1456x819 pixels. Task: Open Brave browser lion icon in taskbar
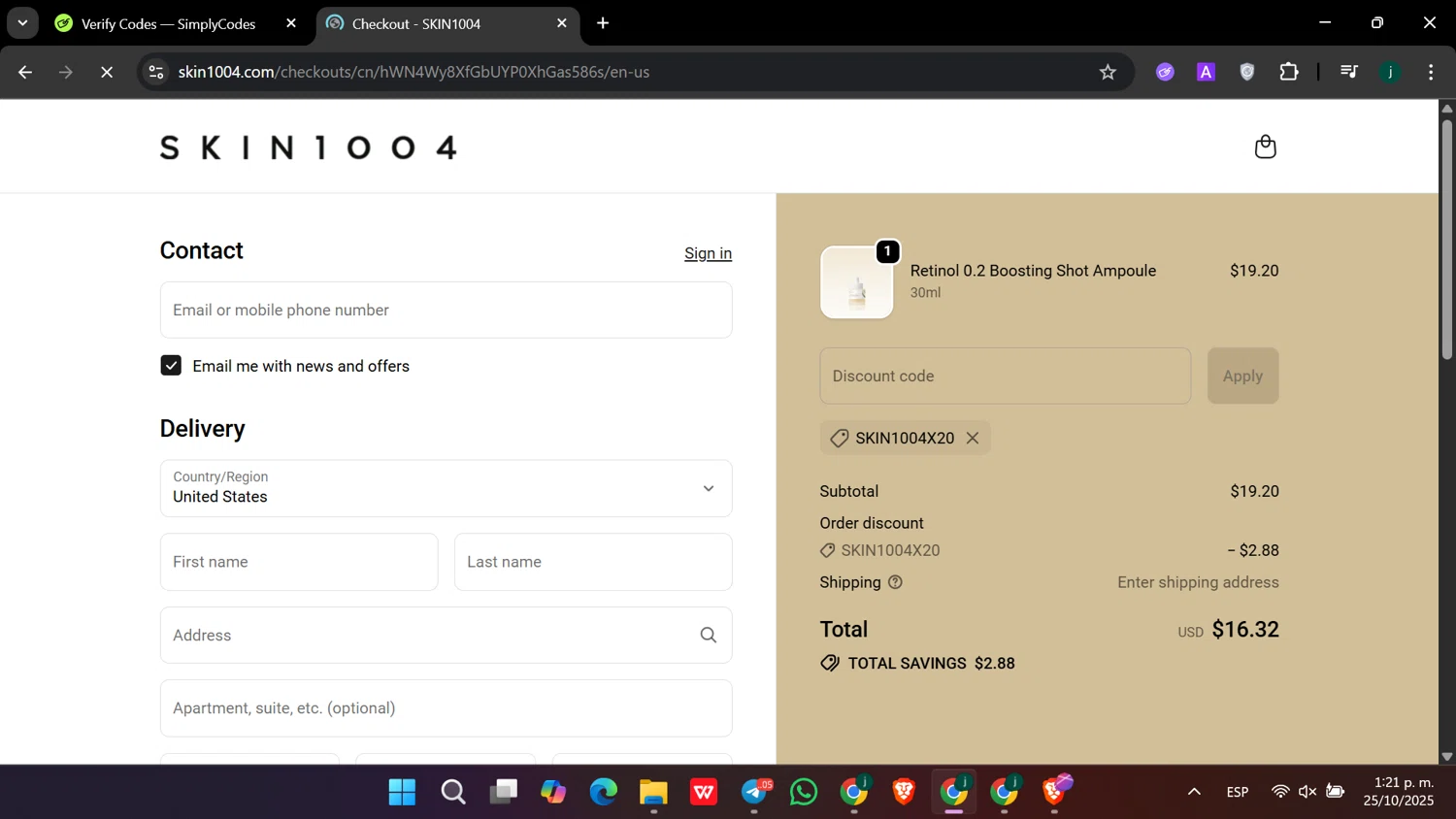[x=904, y=792]
